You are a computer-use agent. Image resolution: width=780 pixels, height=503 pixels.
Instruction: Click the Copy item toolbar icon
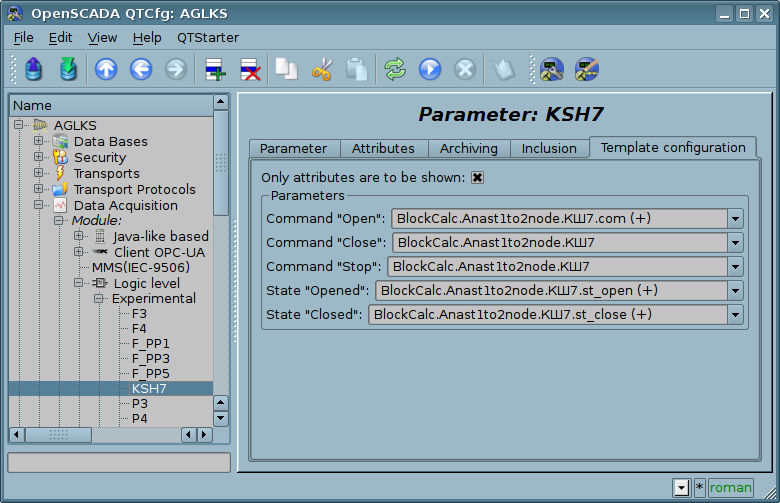[287, 69]
